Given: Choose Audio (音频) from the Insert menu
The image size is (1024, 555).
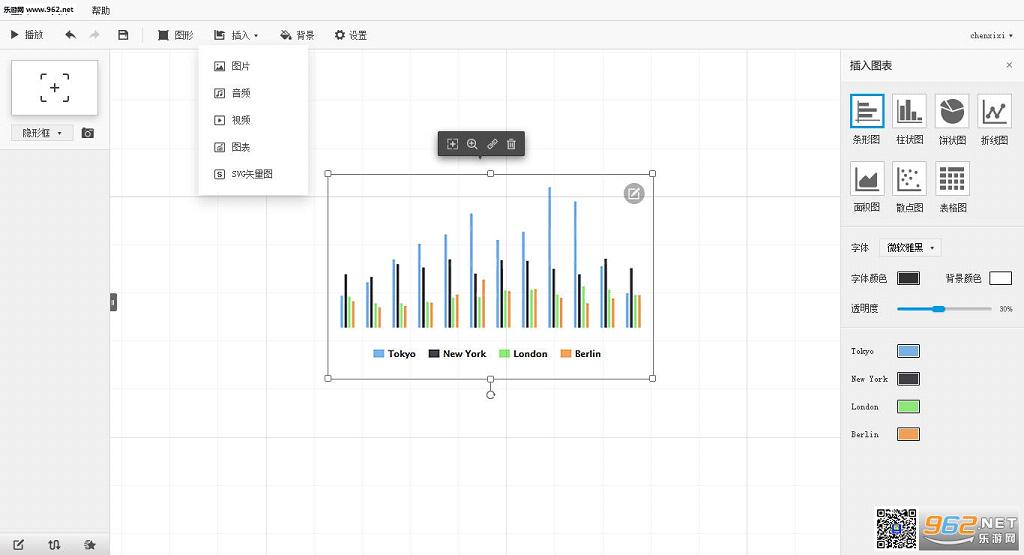Looking at the screenshot, I should point(253,93).
